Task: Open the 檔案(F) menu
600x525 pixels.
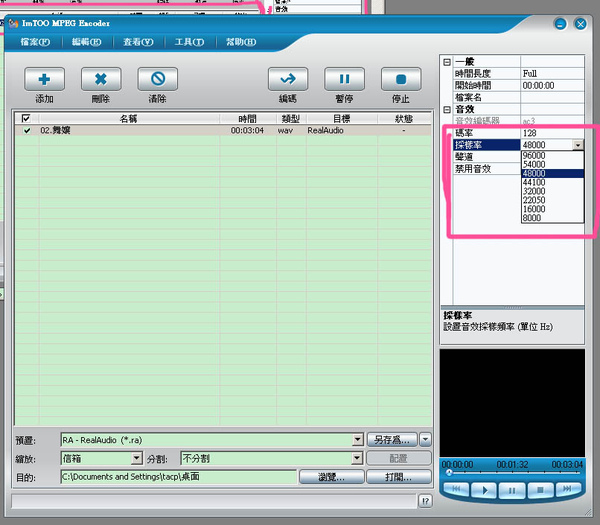Action: [x=35, y=42]
